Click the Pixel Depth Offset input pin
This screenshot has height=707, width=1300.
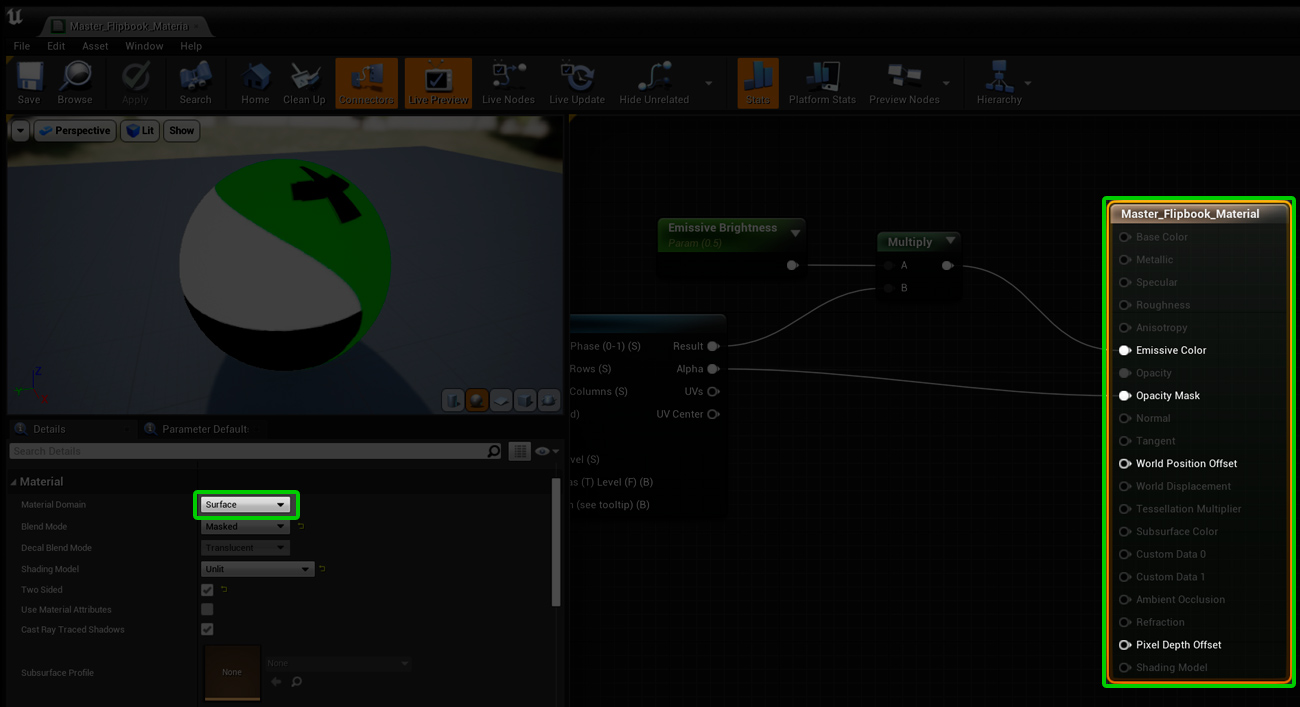pos(1125,645)
